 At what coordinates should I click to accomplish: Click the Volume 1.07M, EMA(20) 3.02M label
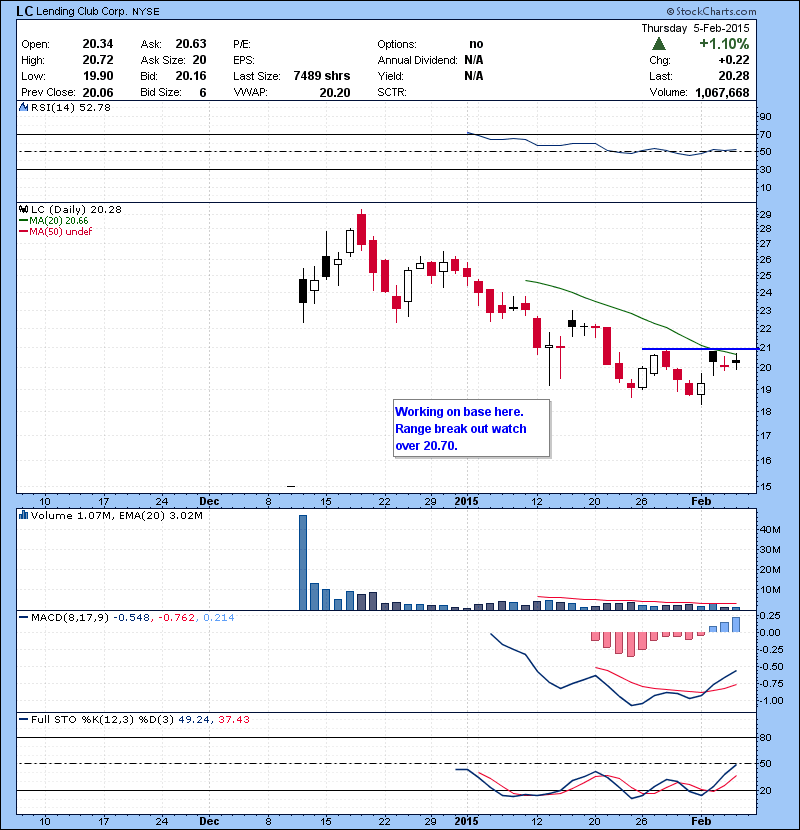(x=116, y=515)
